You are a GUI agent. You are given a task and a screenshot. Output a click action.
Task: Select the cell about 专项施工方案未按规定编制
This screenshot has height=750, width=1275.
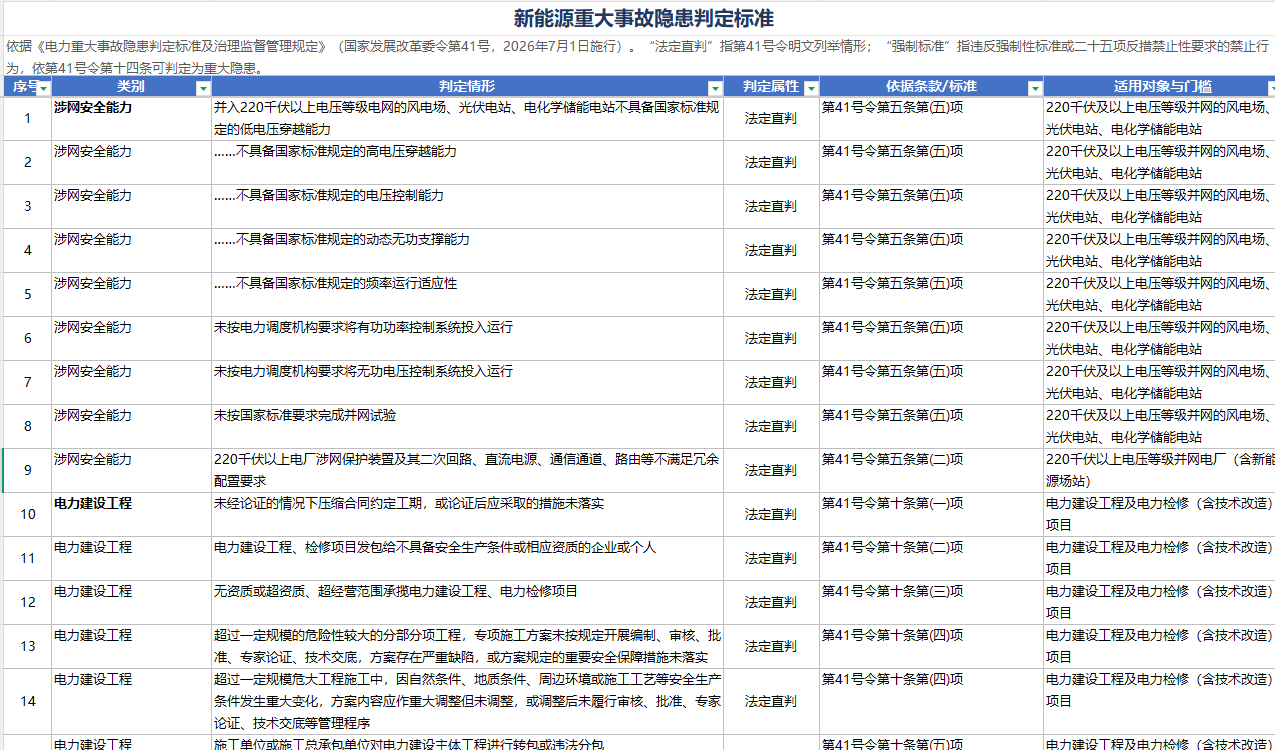pos(467,647)
